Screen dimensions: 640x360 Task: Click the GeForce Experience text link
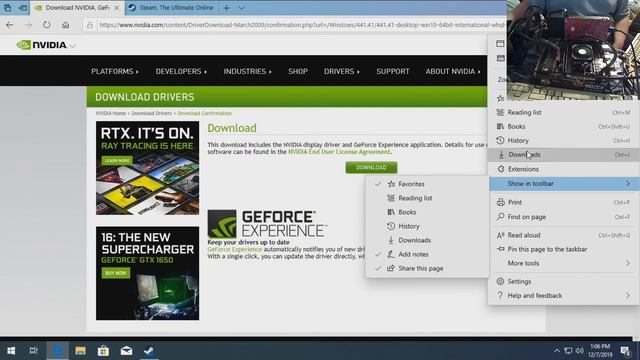(235, 249)
